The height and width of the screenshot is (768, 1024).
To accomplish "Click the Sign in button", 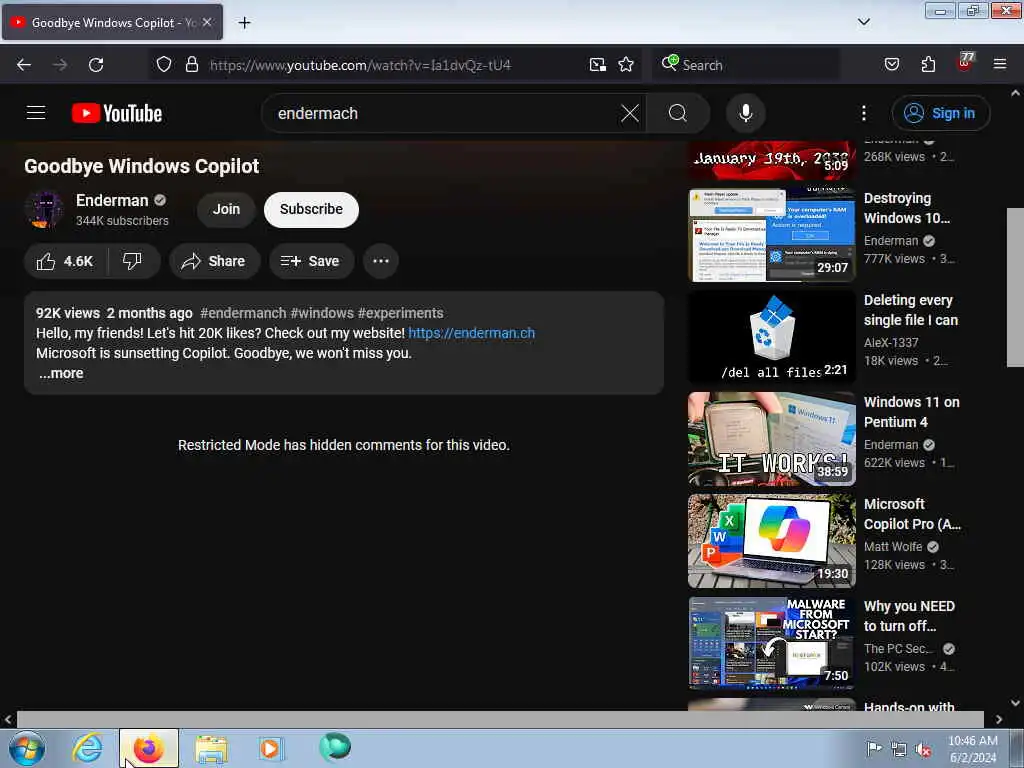I will pyautogui.click(x=941, y=113).
